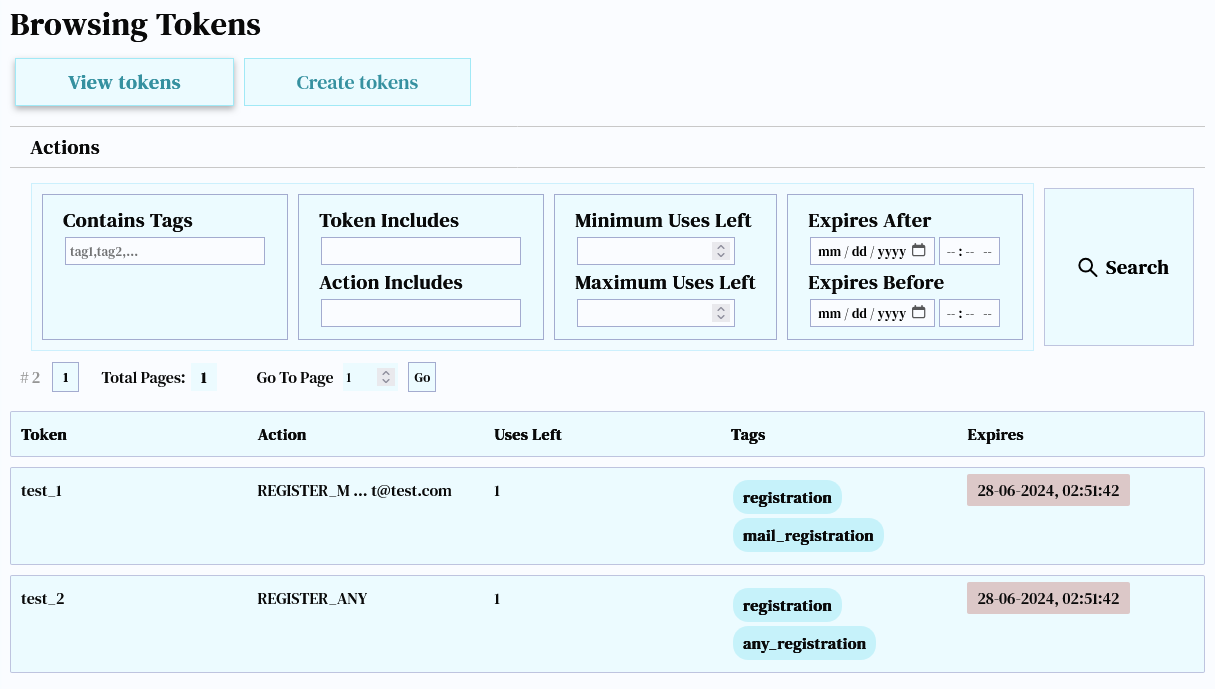Image resolution: width=1215 pixels, height=689 pixels.
Task: Click registration tag in test_1 row
Action: click(x=787, y=497)
